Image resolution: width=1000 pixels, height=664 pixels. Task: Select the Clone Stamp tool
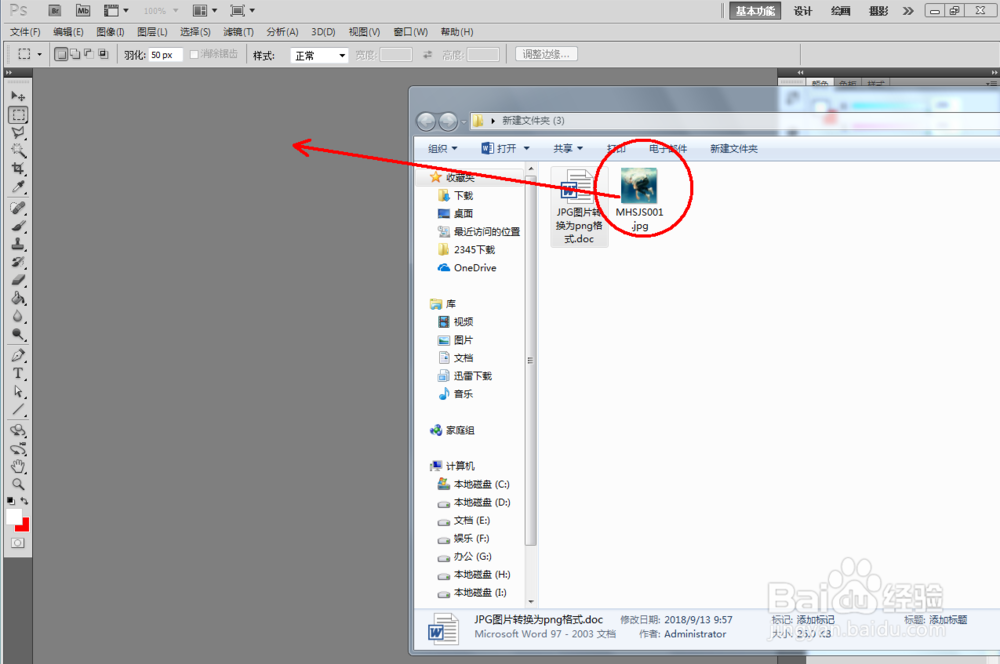[x=18, y=244]
